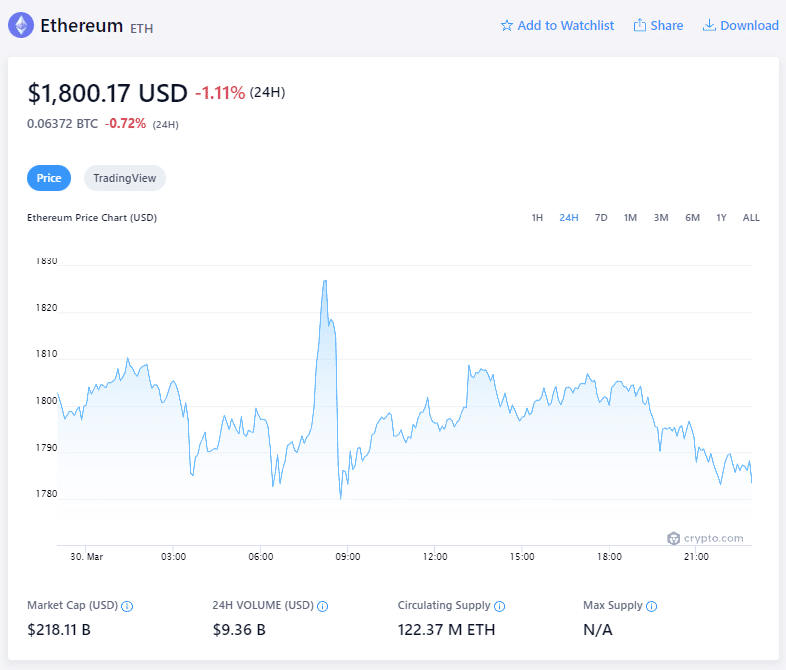Image resolution: width=786 pixels, height=670 pixels.
Task: Click the 1800 y-axis label
Action: [46, 400]
